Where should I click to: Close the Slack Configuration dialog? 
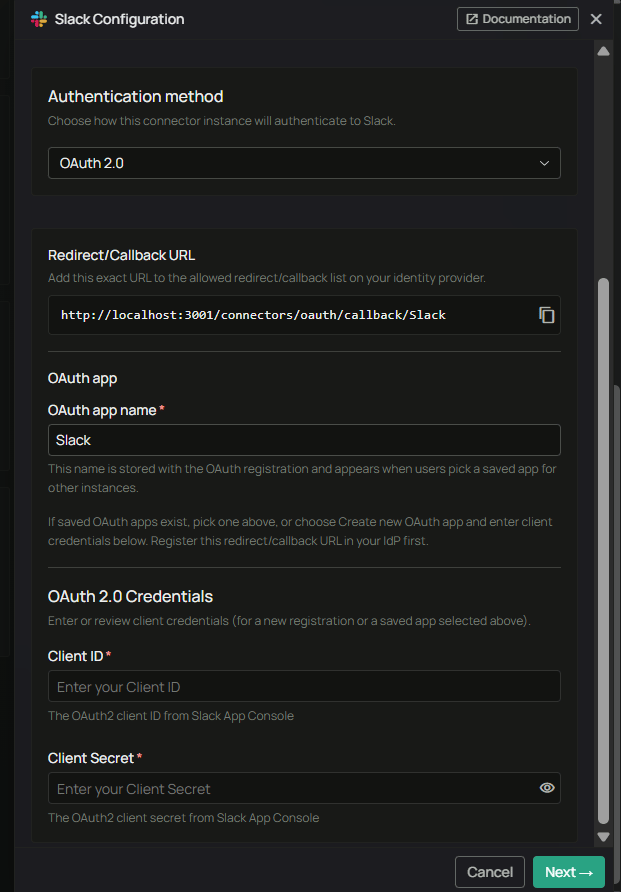pos(596,19)
